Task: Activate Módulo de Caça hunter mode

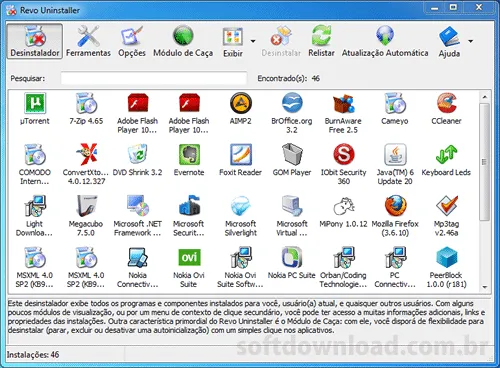Action: 183,41
